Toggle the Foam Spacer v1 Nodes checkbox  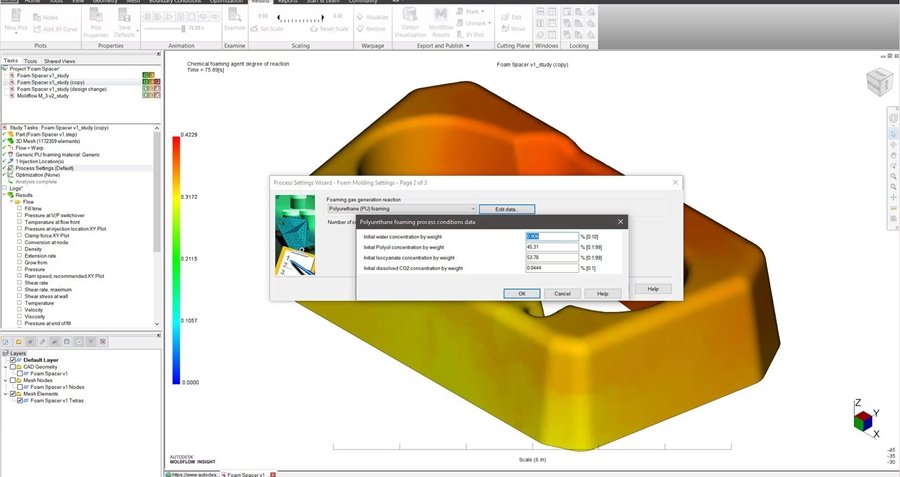tap(20, 387)
